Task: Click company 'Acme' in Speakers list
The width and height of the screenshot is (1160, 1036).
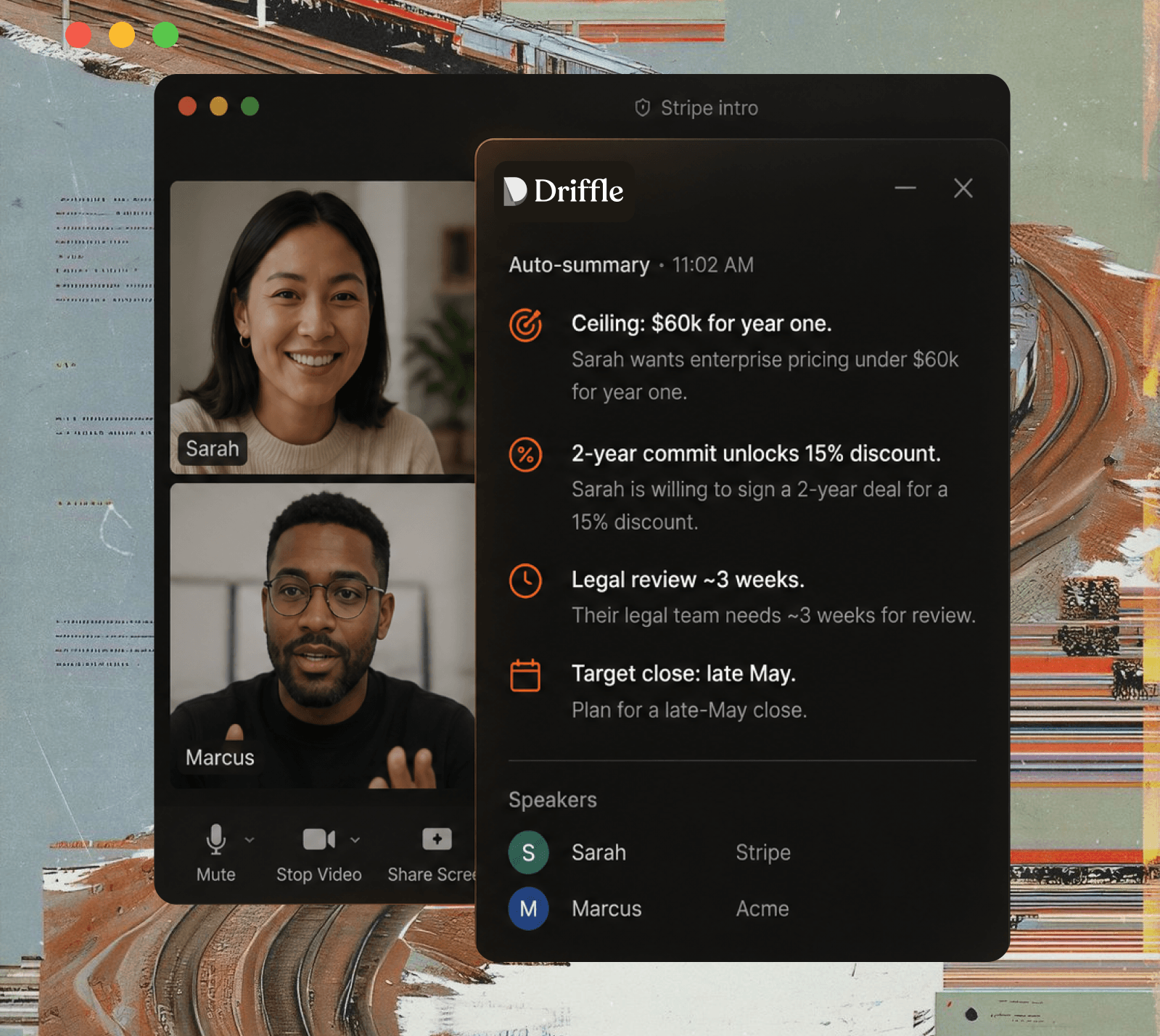Action: tap(762, 908)
